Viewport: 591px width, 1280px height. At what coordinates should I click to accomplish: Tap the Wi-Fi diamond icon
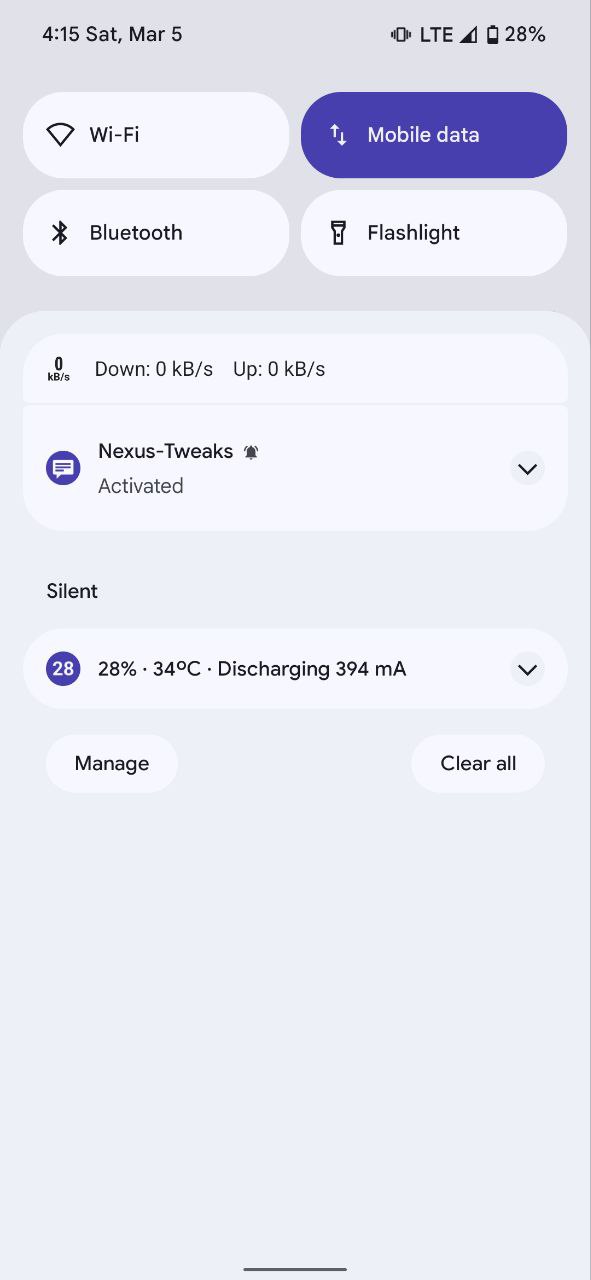pos(61,135)
